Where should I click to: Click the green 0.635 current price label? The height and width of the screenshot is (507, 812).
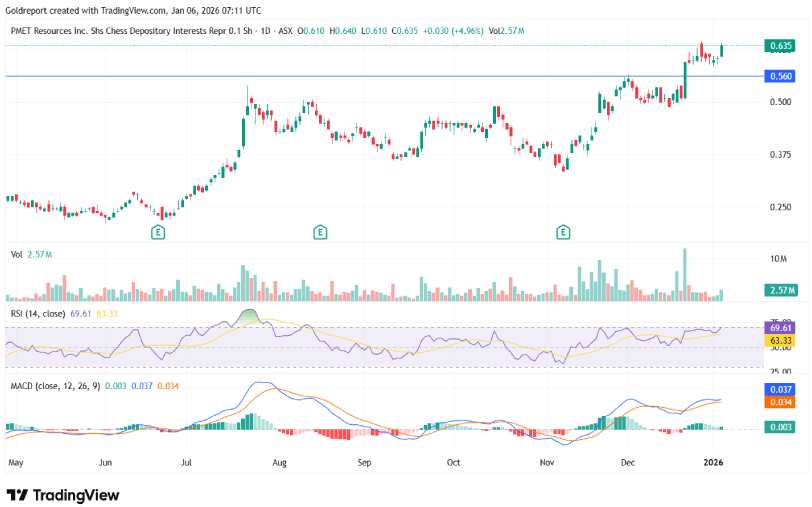[x=781, y=46]
